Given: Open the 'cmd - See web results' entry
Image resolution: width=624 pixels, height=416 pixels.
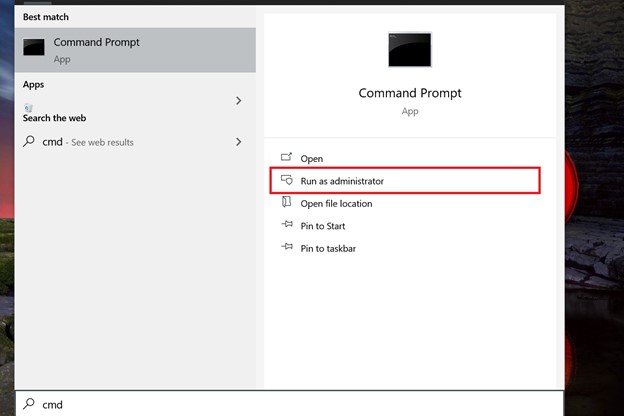Looking at the screenshot, I should (x=135, y=142).
